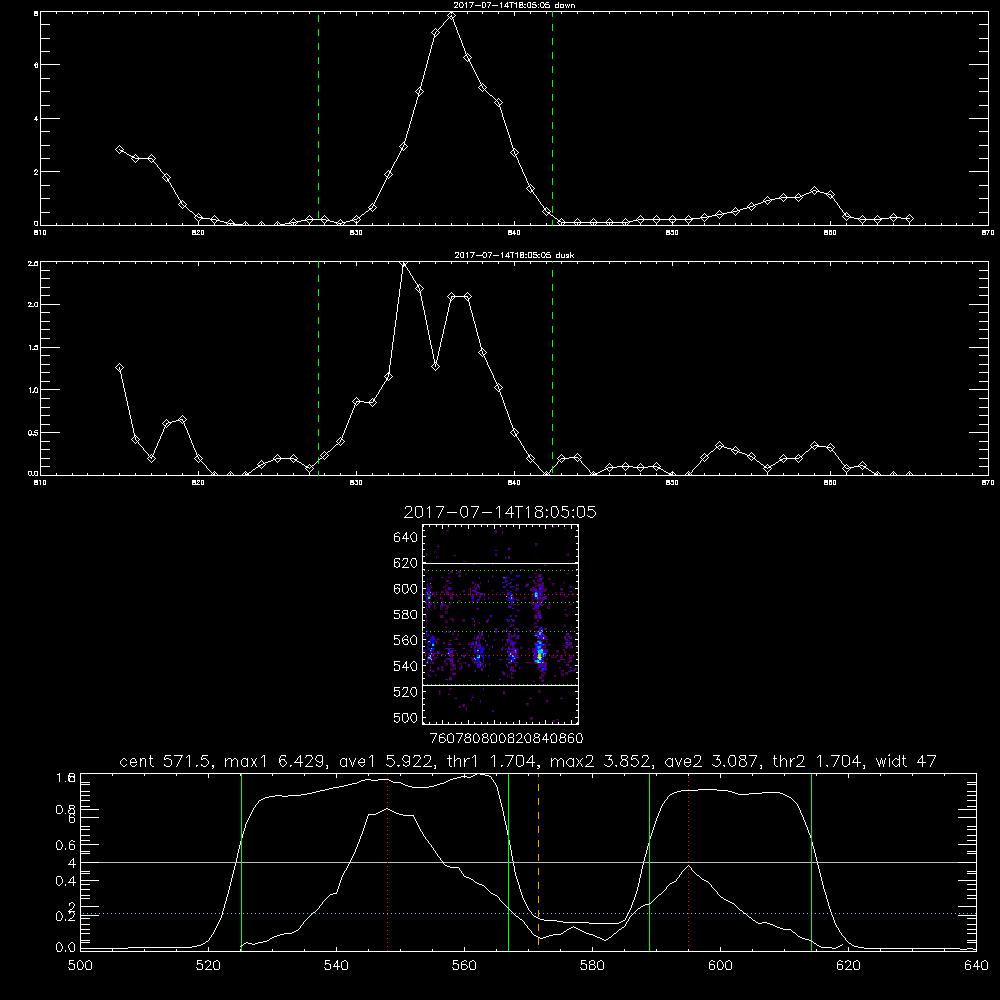Screen dimensions: 1000x1000
Task: Click the '580' label on heatmap y-axis
Action: pos(406,615)
